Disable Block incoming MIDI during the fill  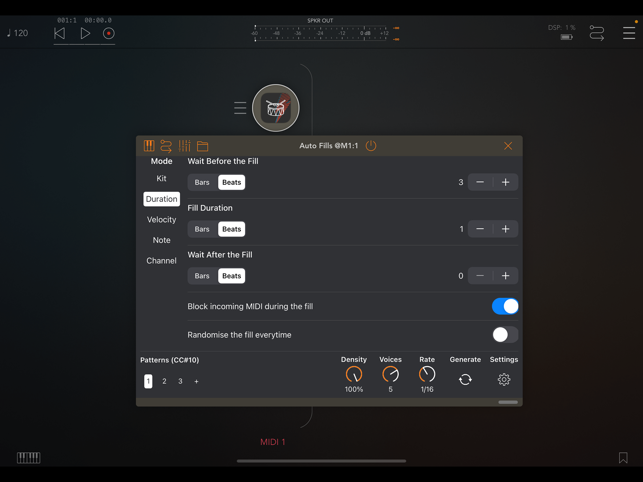(x=505, y=307)
